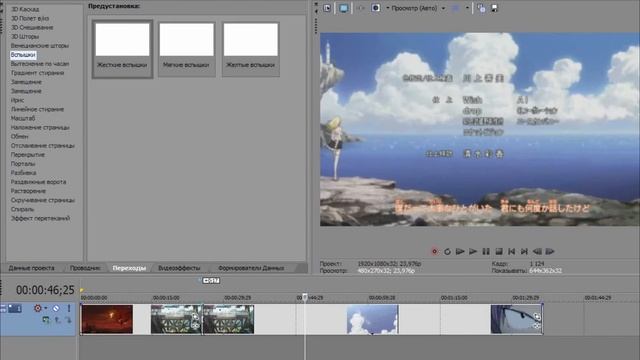The image size is (640, 360).
Task: Expand the automation settings dropdown arrow
Action: coord(46,309)
